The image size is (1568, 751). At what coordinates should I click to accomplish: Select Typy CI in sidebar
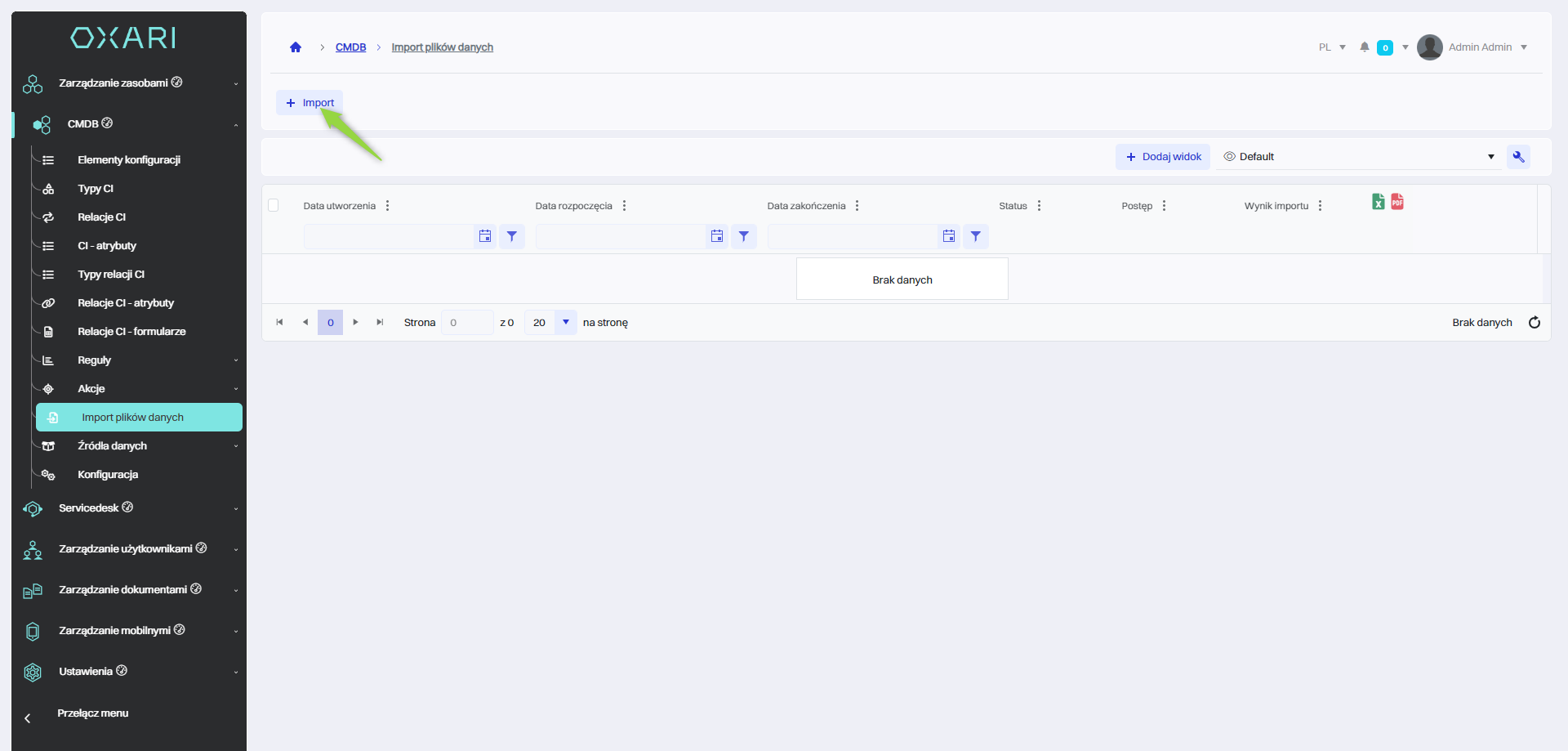tap(96, 189)
